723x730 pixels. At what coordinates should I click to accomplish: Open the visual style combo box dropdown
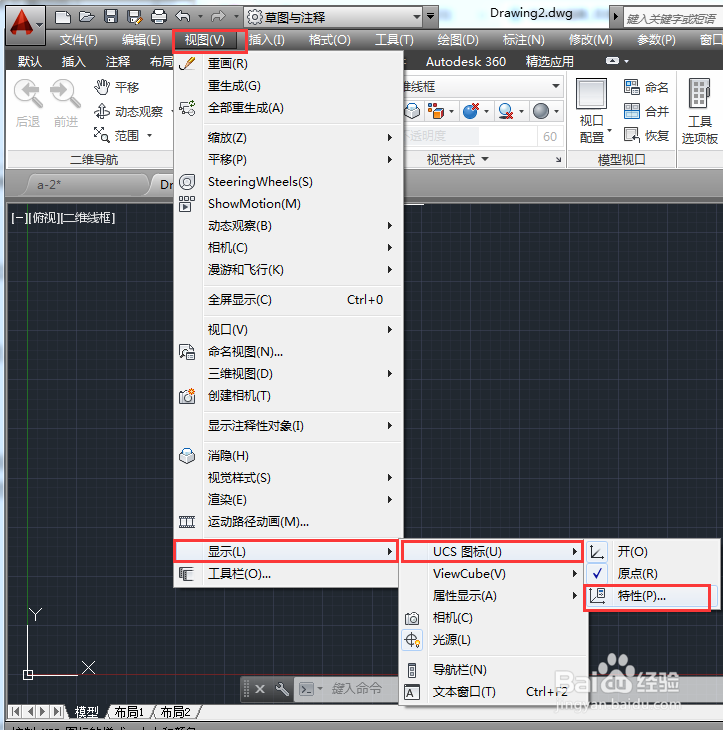(x=555, y=86)
